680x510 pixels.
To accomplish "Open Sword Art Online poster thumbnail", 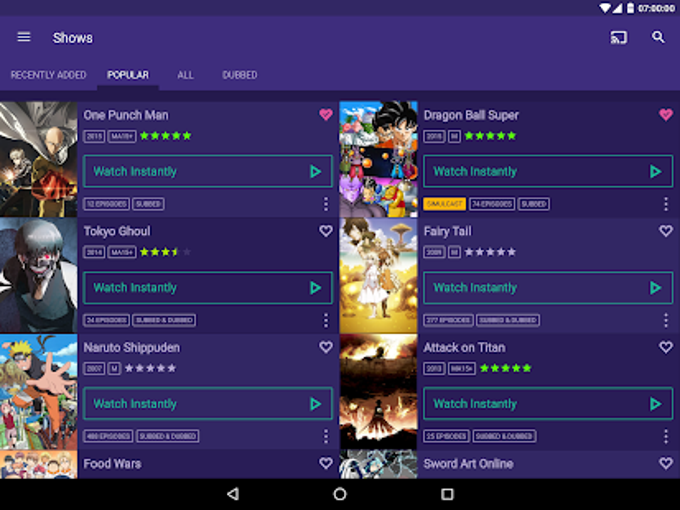I will (379, 464).
